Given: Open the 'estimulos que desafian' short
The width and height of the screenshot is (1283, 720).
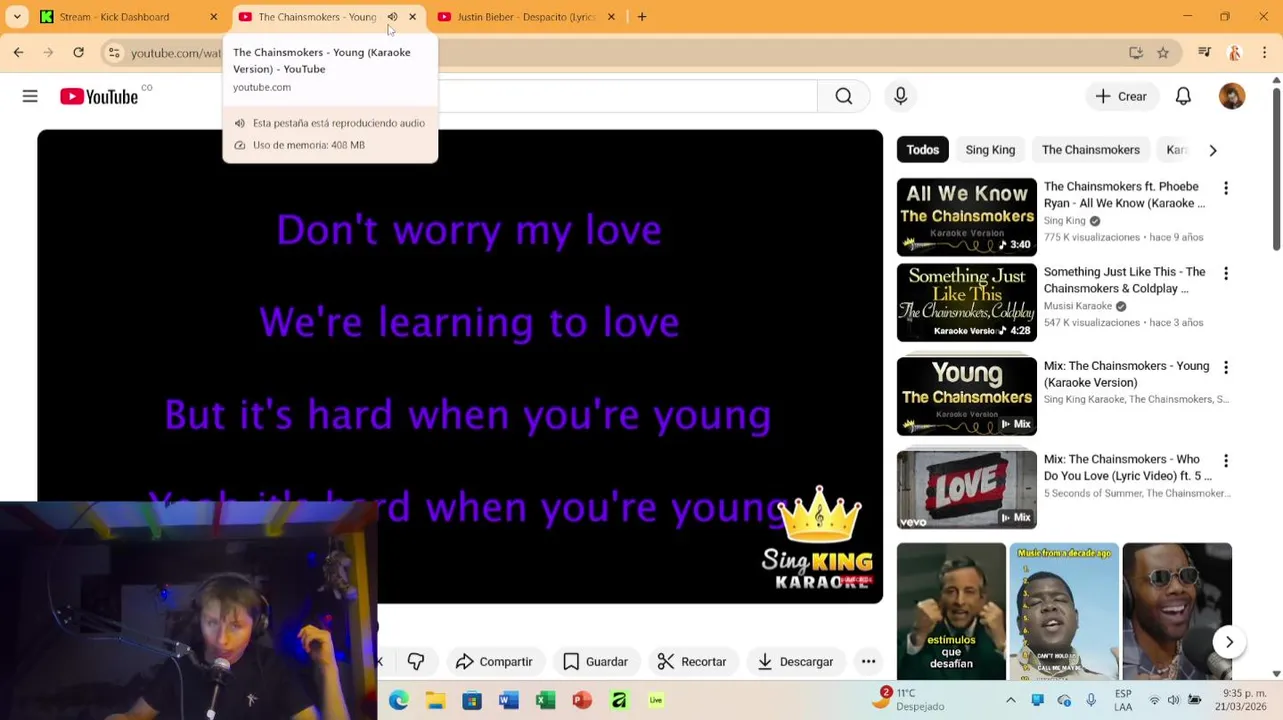Looking at the screenshot, I should 951,611.
